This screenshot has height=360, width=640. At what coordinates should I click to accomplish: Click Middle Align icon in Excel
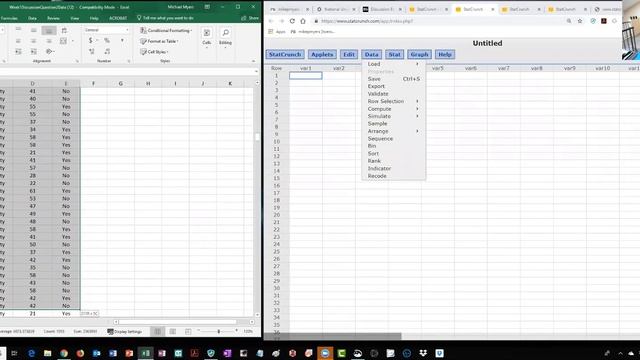[33, 30]
